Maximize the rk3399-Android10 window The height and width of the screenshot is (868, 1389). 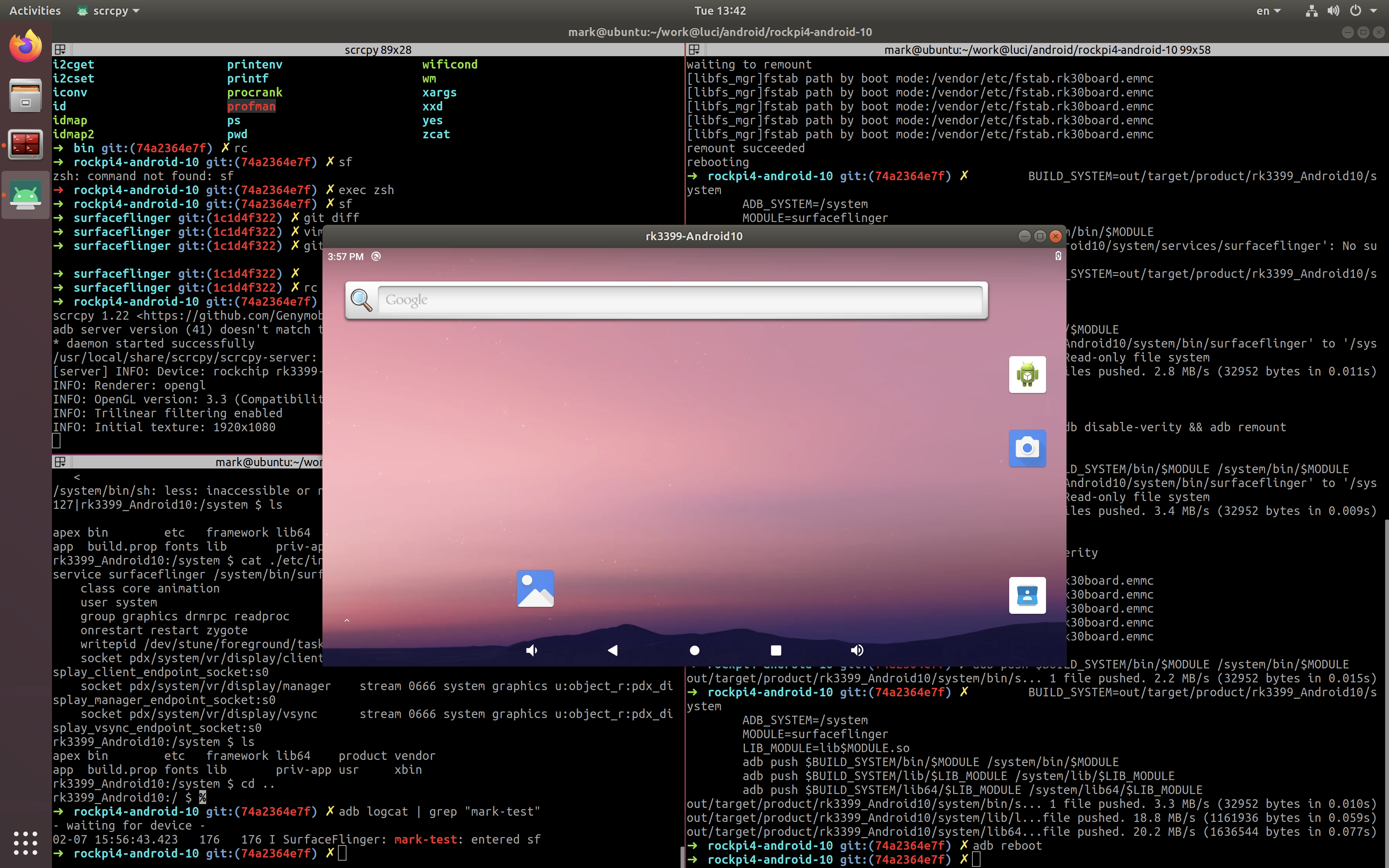pos(1039,236)
